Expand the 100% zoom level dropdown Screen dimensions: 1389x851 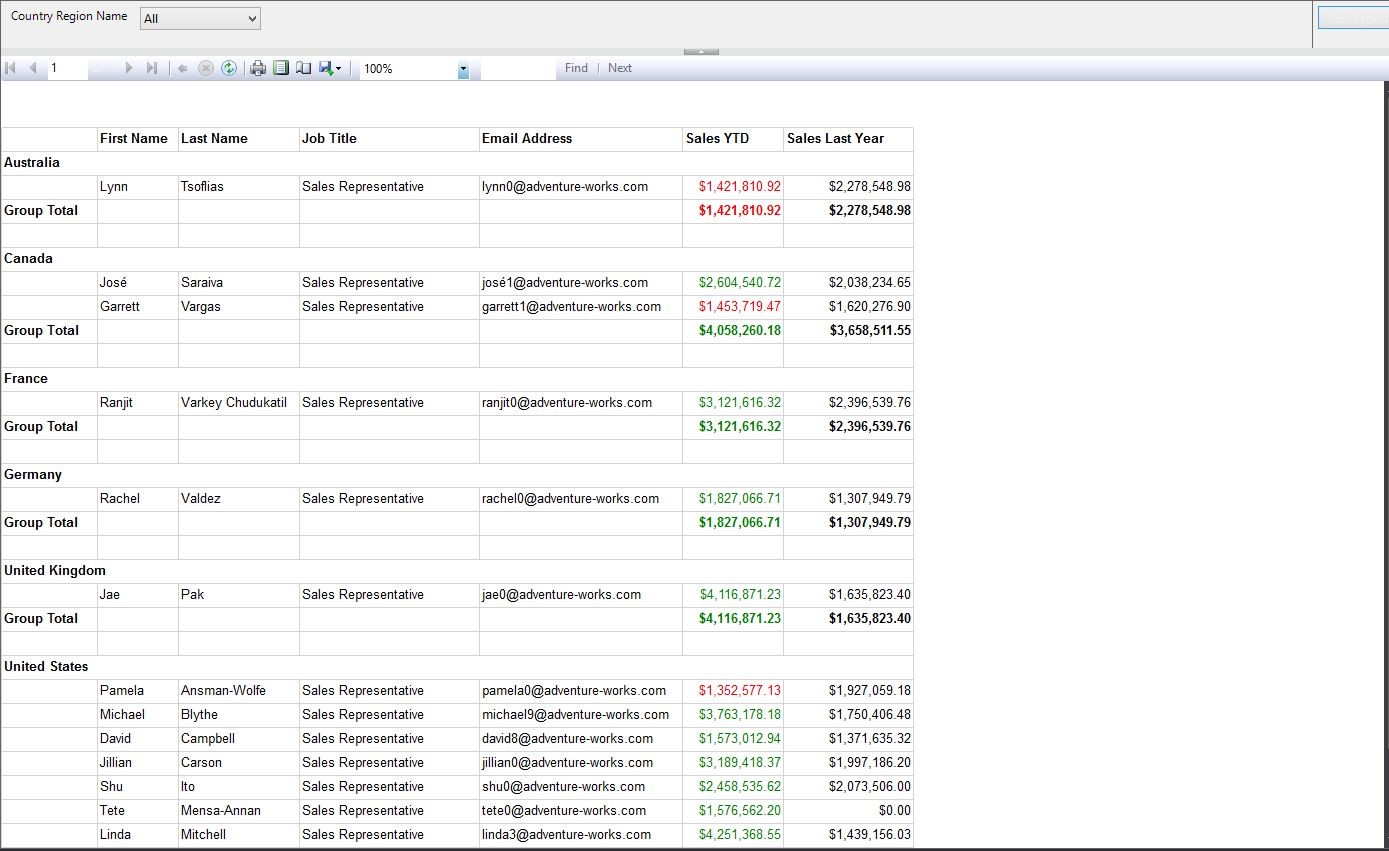point(463,69)
